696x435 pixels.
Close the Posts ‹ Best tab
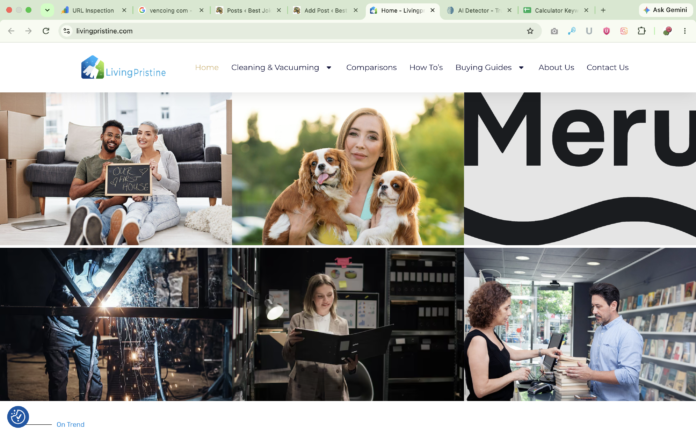click(x=279, y=10)
